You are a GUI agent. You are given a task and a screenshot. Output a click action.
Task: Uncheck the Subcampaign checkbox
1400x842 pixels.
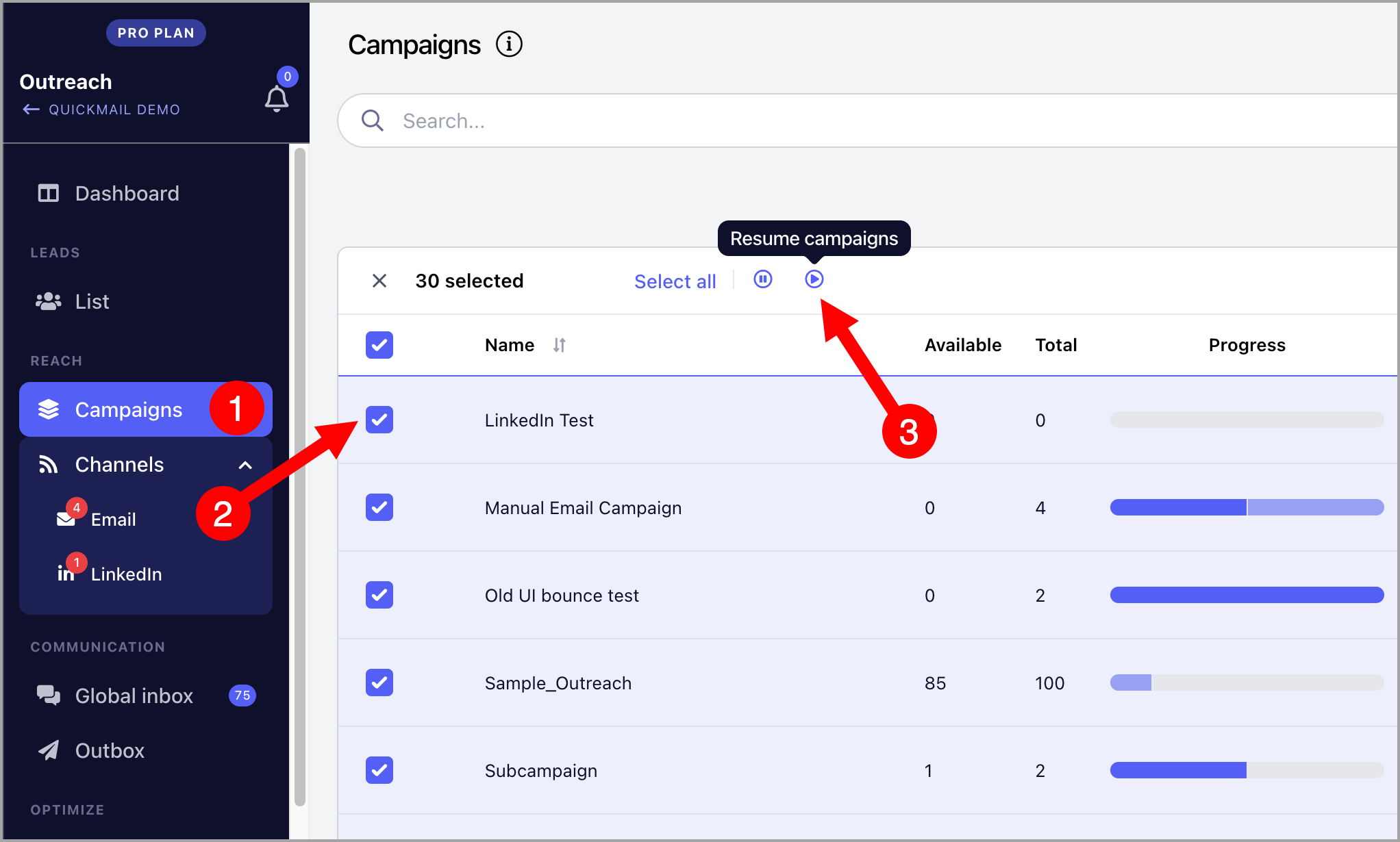[379, 770]
